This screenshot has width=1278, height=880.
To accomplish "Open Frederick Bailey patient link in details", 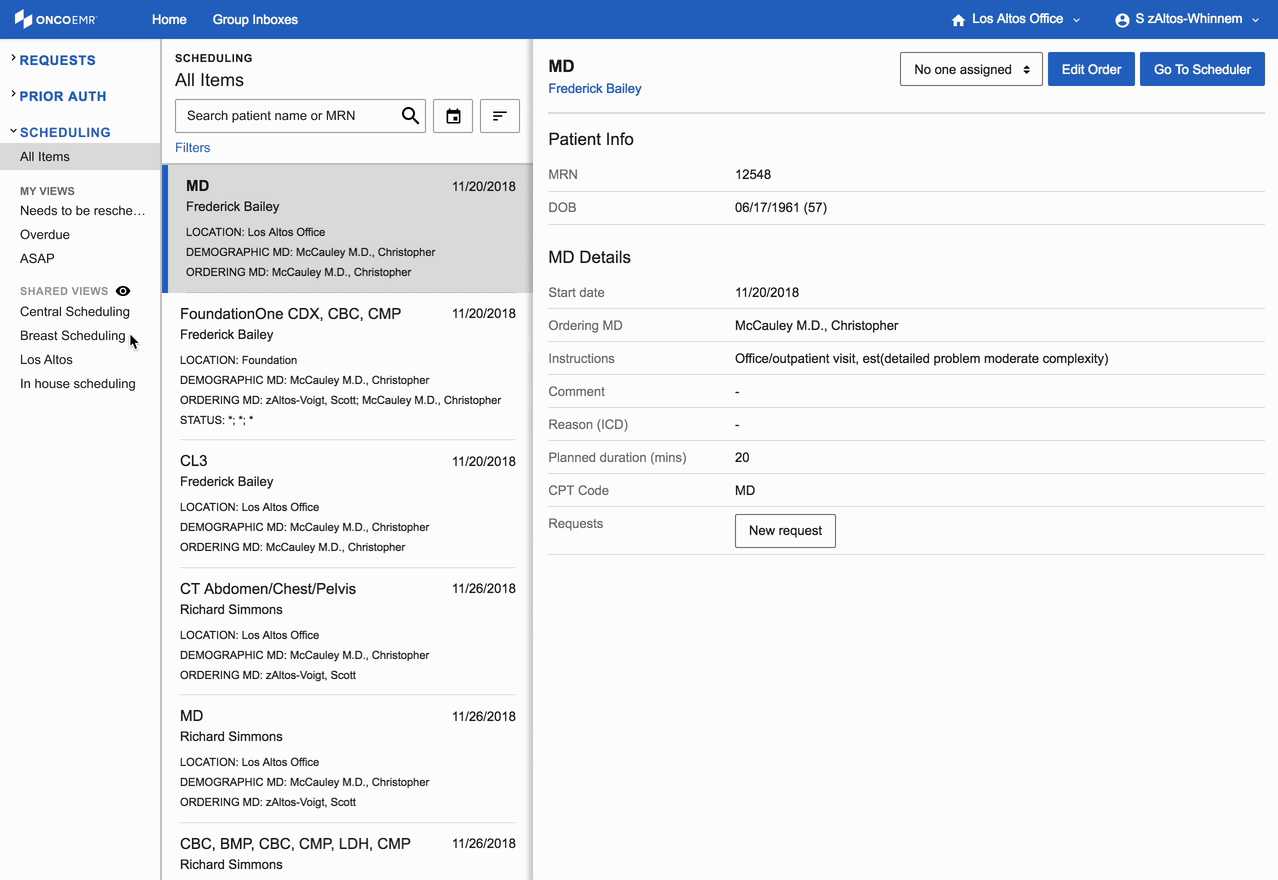I will tap(595, 88).
